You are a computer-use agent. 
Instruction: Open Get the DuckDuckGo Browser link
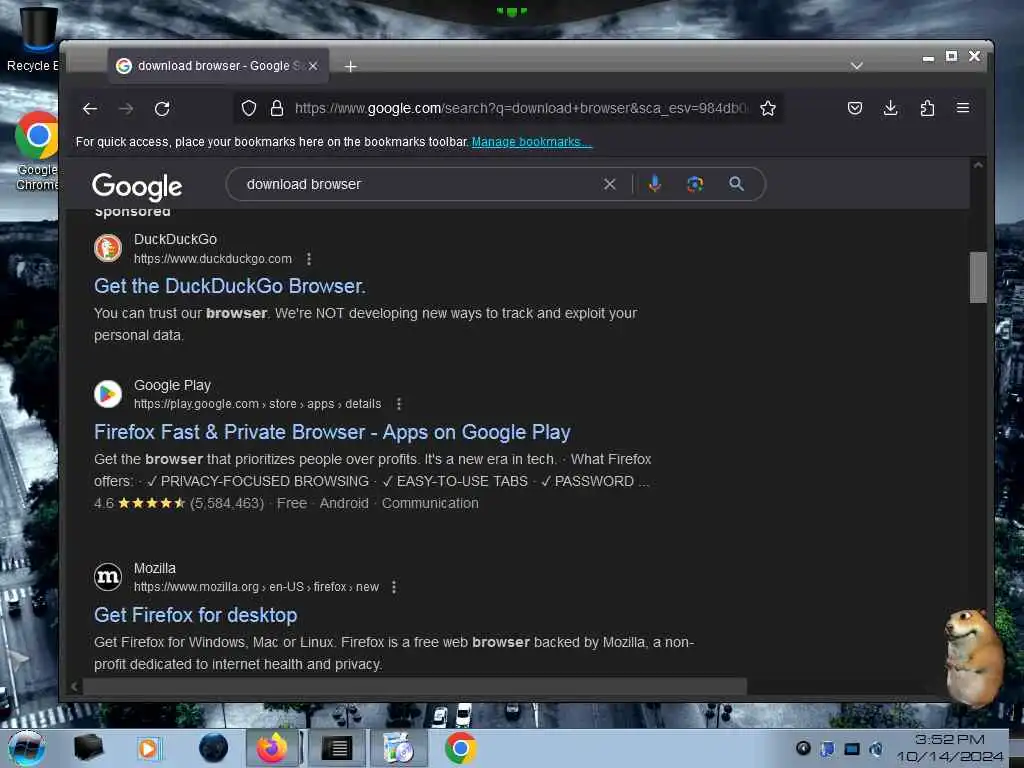click(230, 286)
